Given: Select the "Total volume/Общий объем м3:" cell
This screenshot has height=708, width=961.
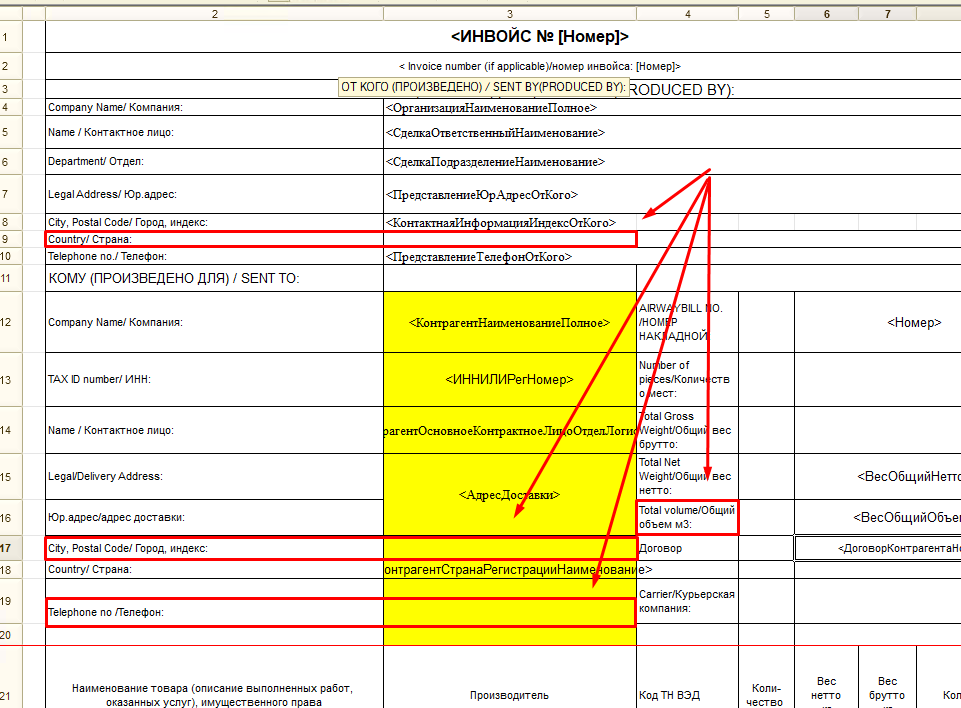Looking at the screenshot, I should pyautogui.click(x=687, y=517).
